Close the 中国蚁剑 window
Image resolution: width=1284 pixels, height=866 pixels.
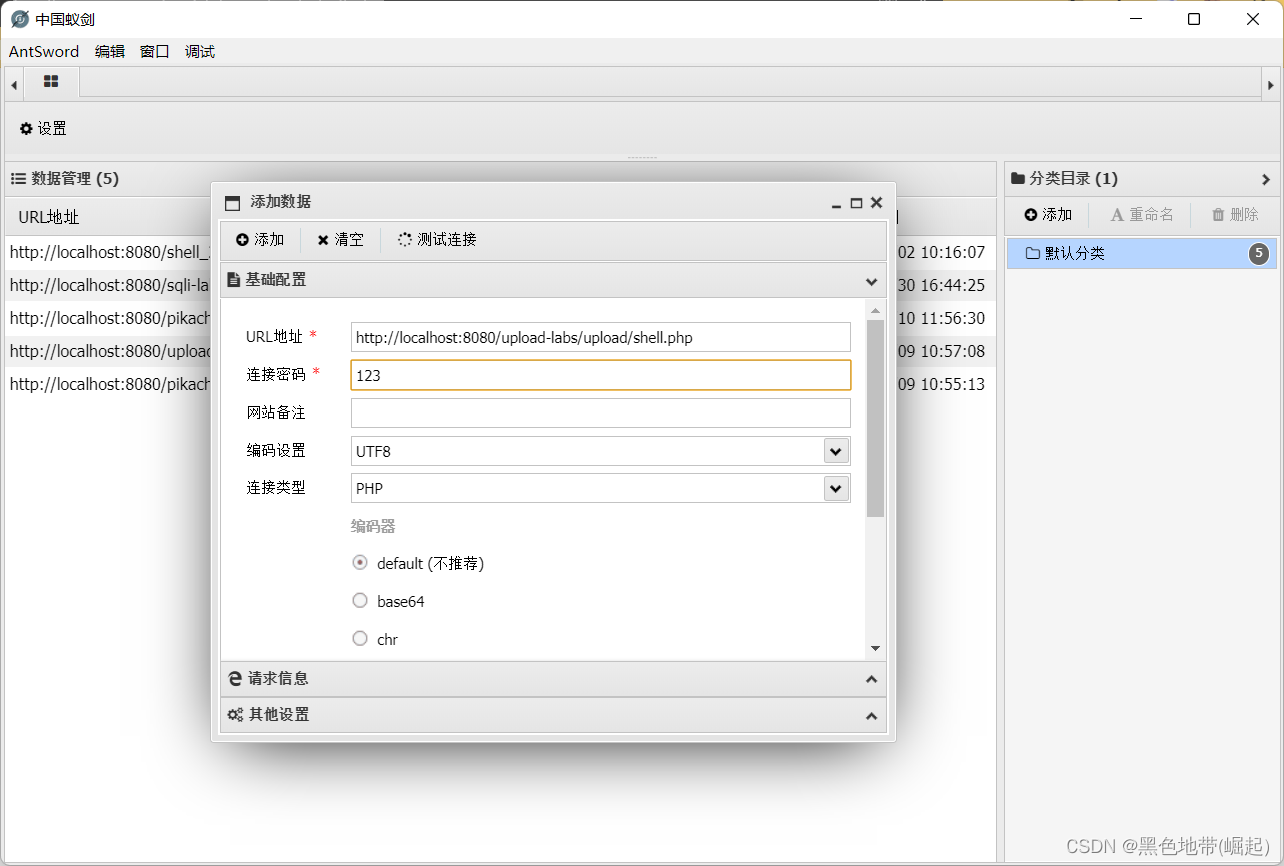coord(1253,19)
